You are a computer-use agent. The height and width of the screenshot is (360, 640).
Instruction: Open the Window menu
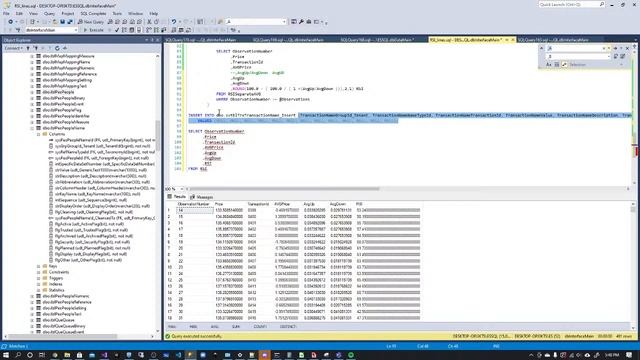136,13
